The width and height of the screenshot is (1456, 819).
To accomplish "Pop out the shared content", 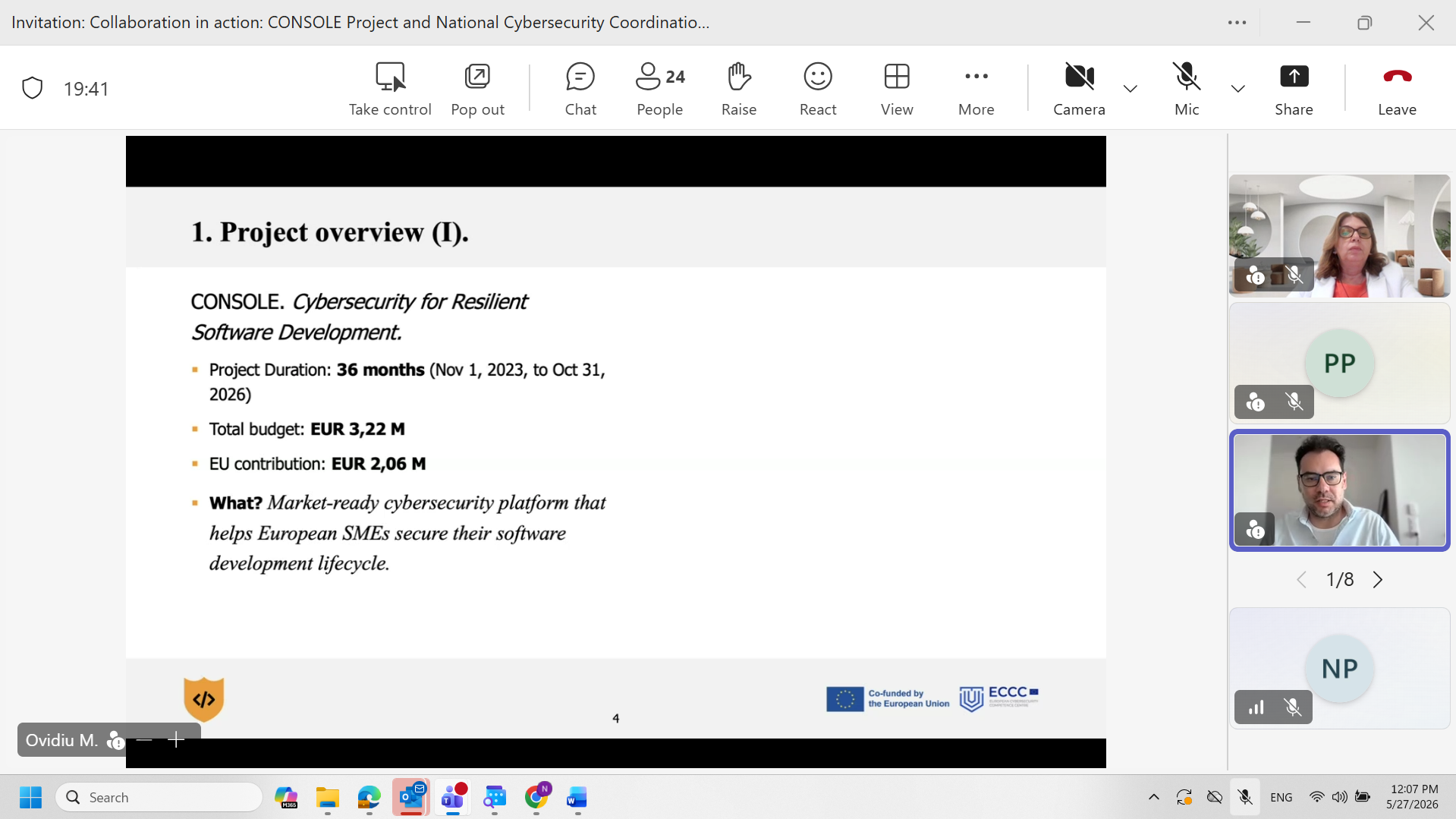I will tap(477, 89).
